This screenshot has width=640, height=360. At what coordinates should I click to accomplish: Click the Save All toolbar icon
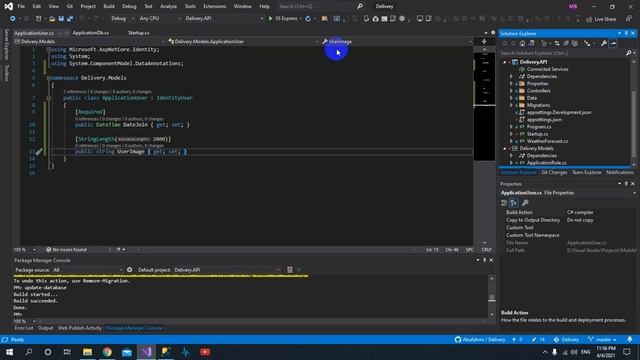[70, 18]
